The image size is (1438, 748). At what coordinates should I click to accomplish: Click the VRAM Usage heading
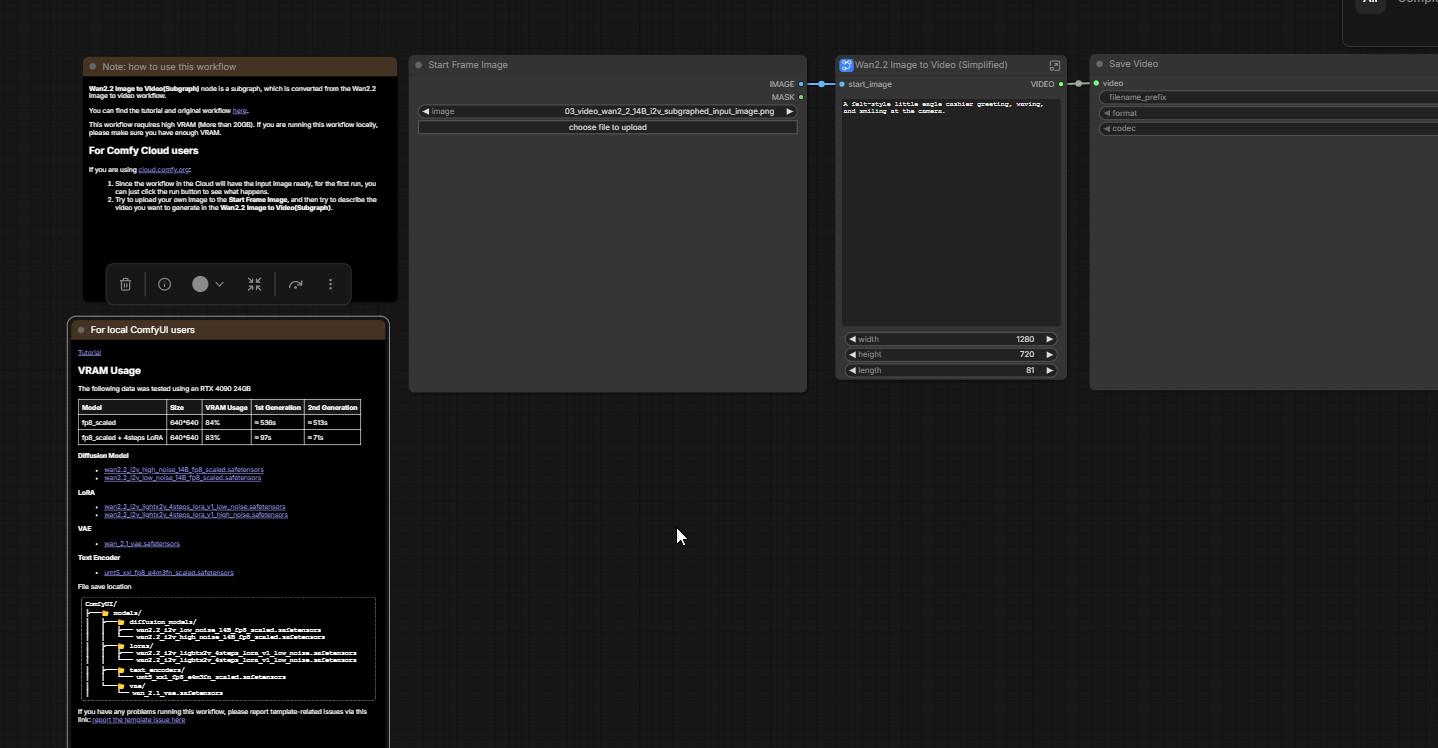109,370
